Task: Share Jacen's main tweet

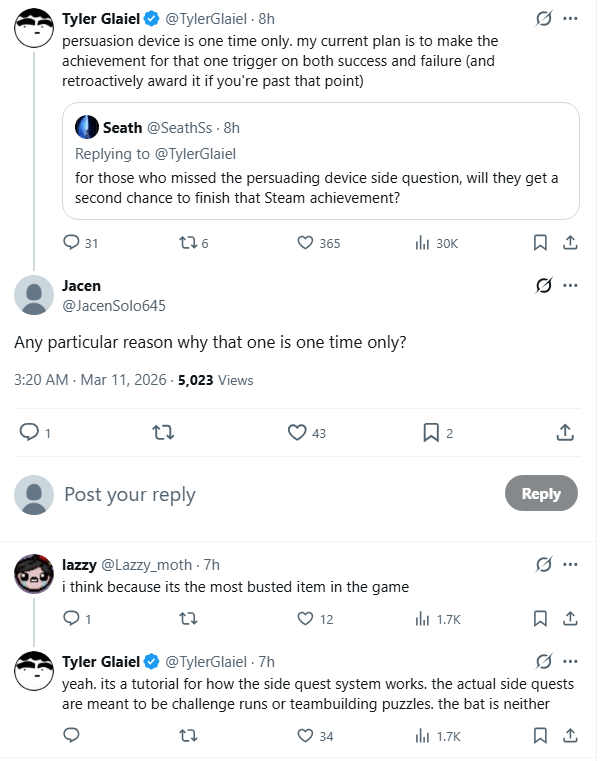Action: pyautogui.click(x=565, y=432)
